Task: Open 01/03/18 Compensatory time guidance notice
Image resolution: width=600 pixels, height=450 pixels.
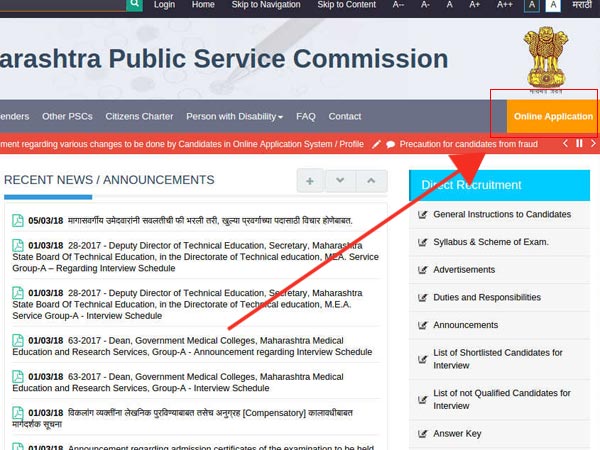Action: (x=183, y=418)
